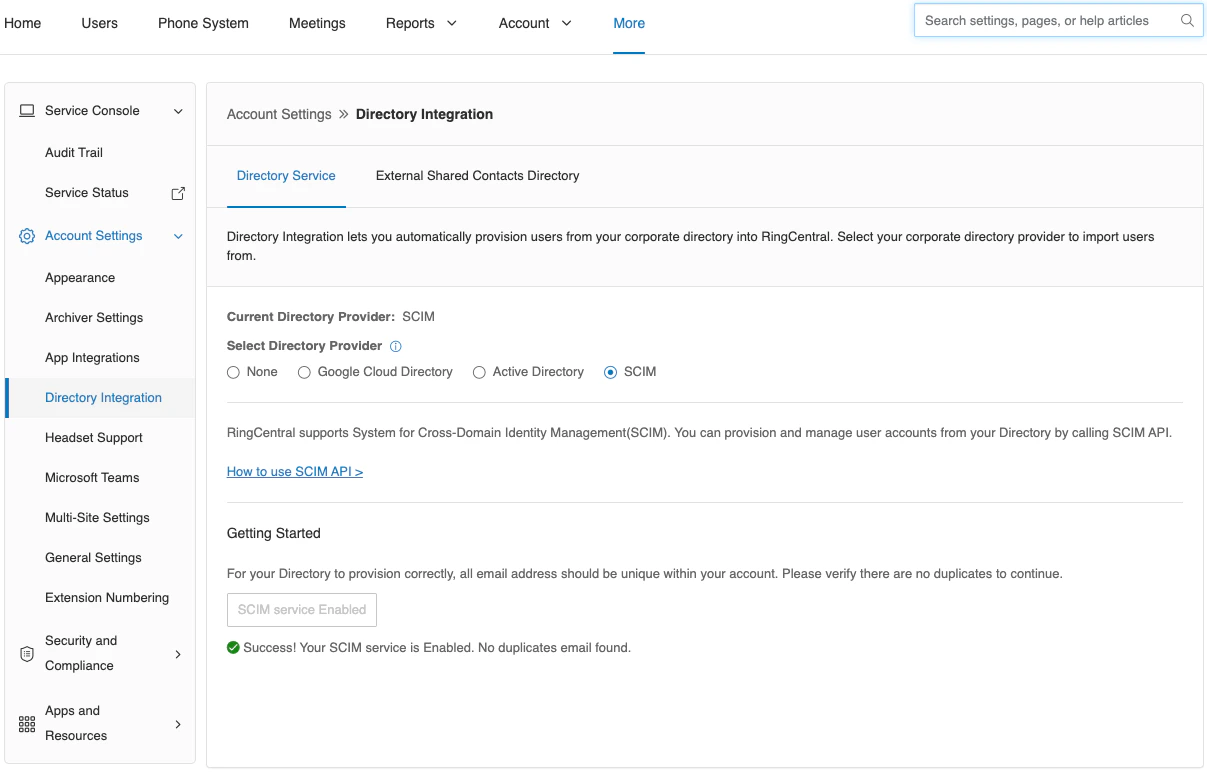Click the search magnifier icon
This screenshot has width=1207, height=778.
[1187, 20]
